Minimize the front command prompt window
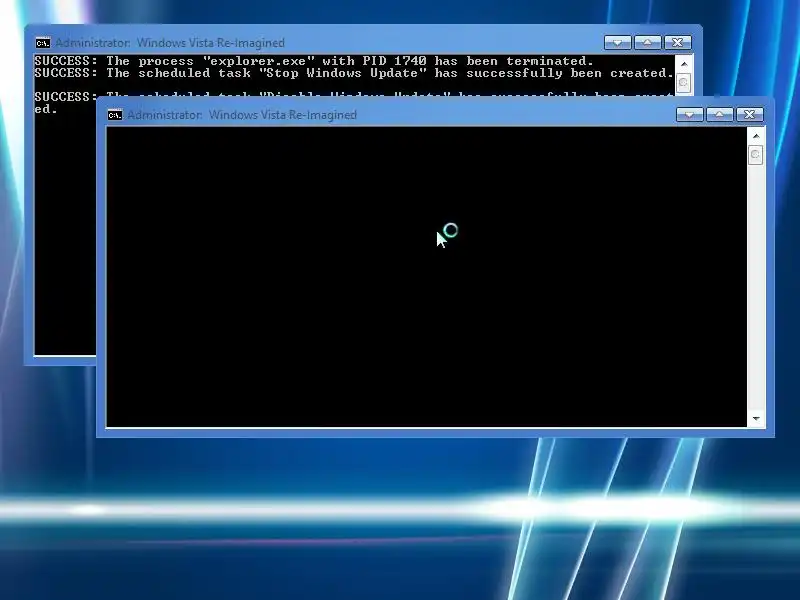The image size is (800, 600). click(x=689, y=114)
